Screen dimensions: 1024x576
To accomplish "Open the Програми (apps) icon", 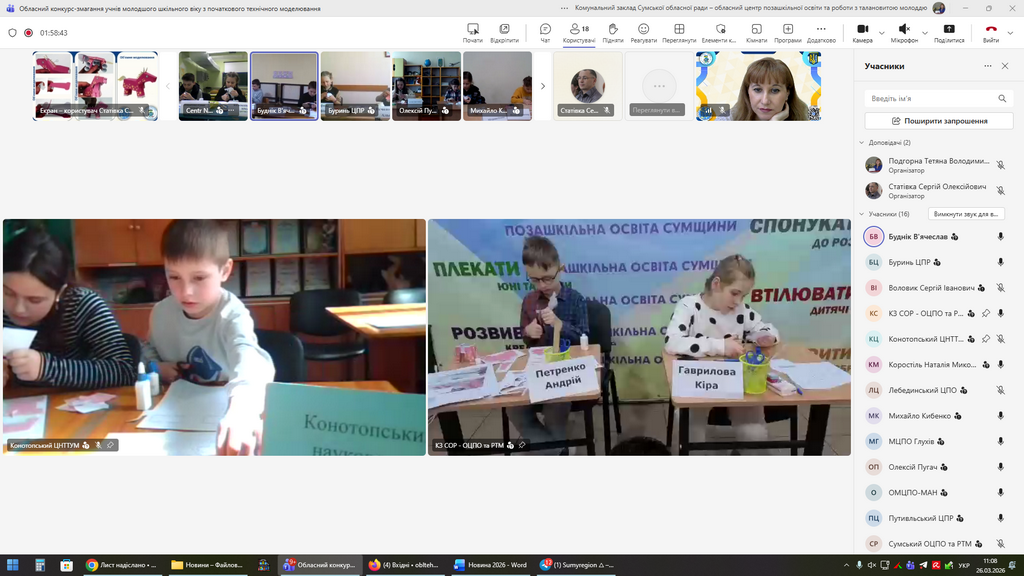I will pos(788,32).
